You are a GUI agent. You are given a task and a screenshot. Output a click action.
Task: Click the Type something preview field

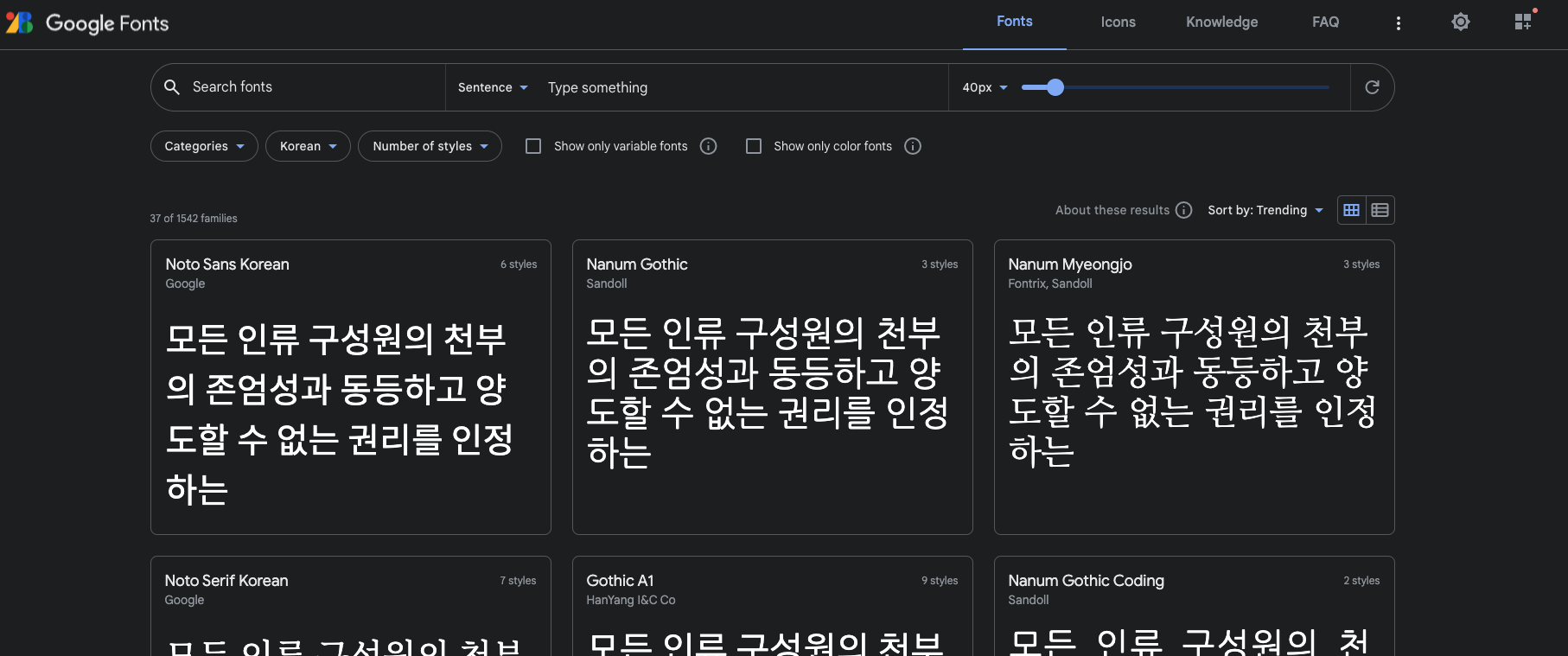click(x=743, y=87)
